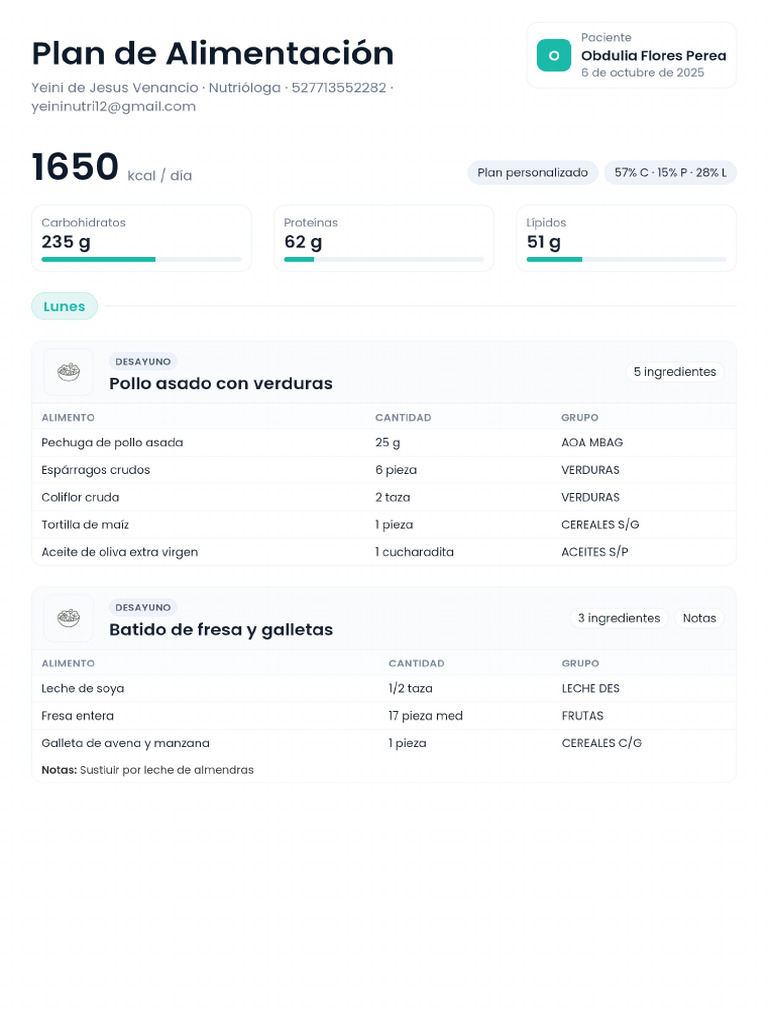Viewport: 768px width, 1024px height.
Task: Click the date 6 de octubre de 2025
Action: tap(643, 72)
